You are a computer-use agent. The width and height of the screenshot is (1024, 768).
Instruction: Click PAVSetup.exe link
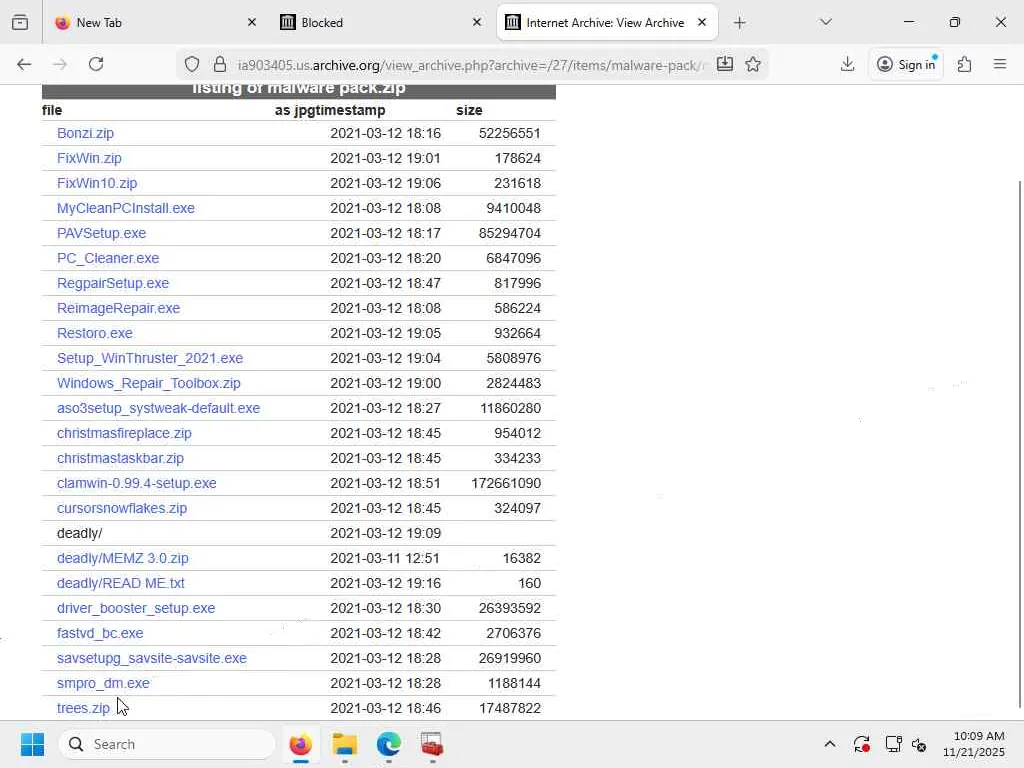click(x=101, y=233)
